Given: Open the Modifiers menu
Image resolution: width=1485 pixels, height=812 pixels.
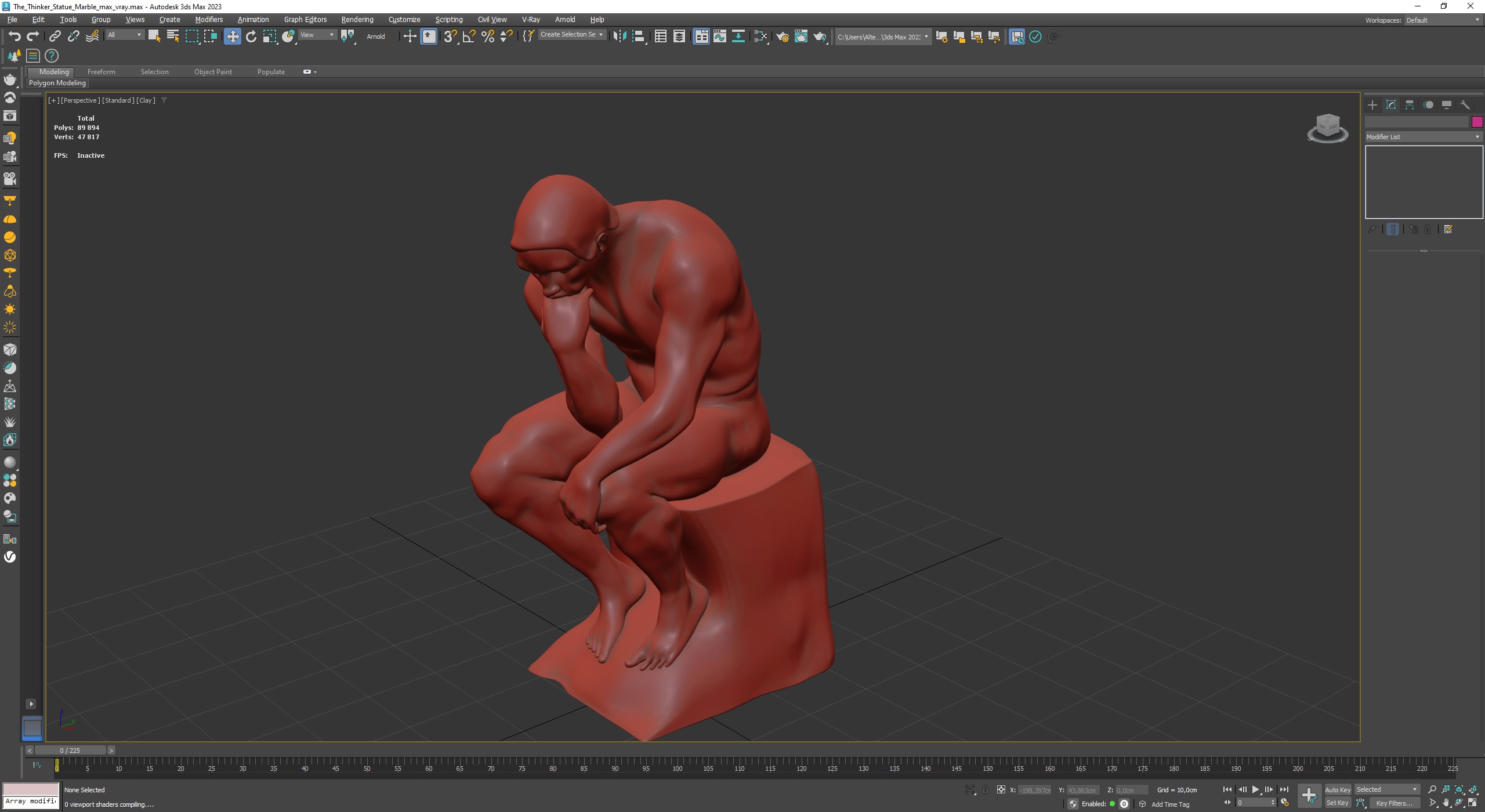Looking at the screenshot, I should point(209,20).
